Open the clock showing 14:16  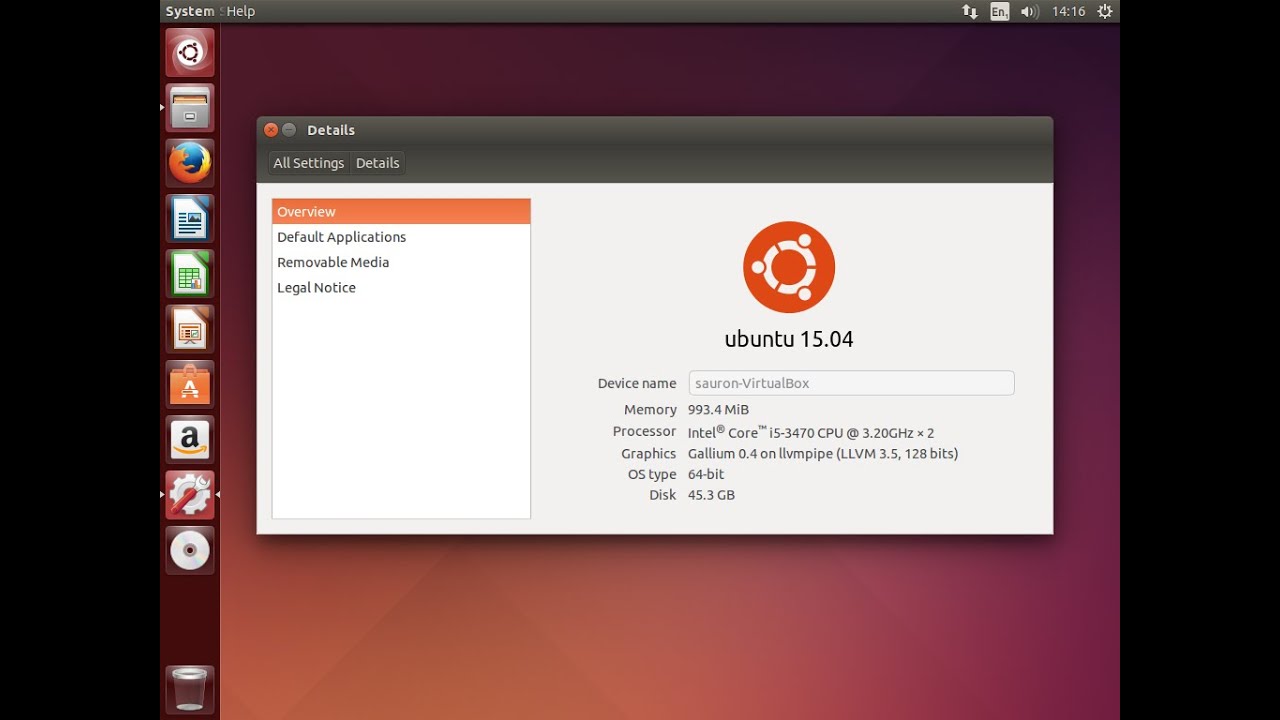click(x=1069, y=11)
